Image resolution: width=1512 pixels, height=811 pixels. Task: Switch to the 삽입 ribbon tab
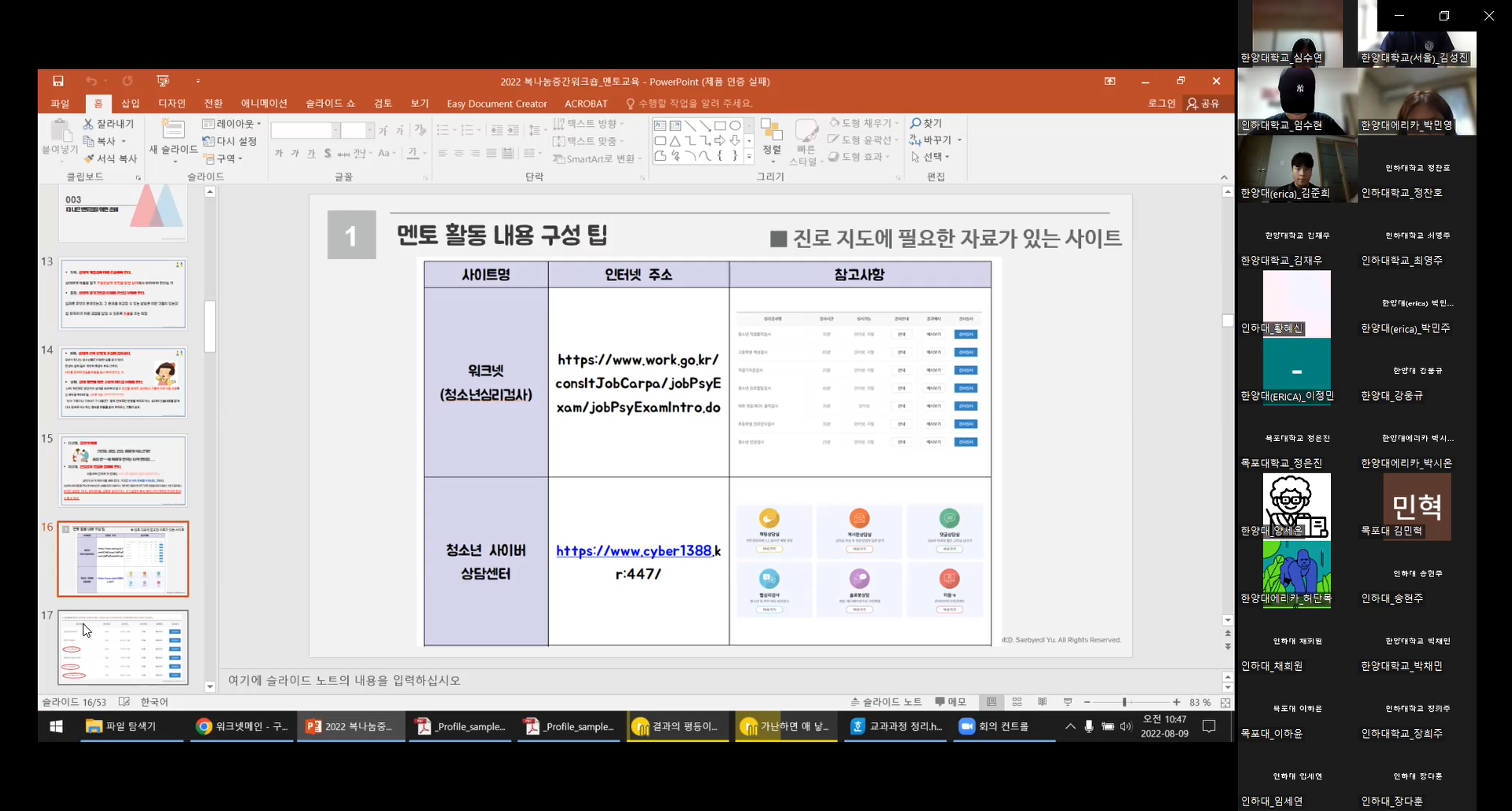[130, 103]
